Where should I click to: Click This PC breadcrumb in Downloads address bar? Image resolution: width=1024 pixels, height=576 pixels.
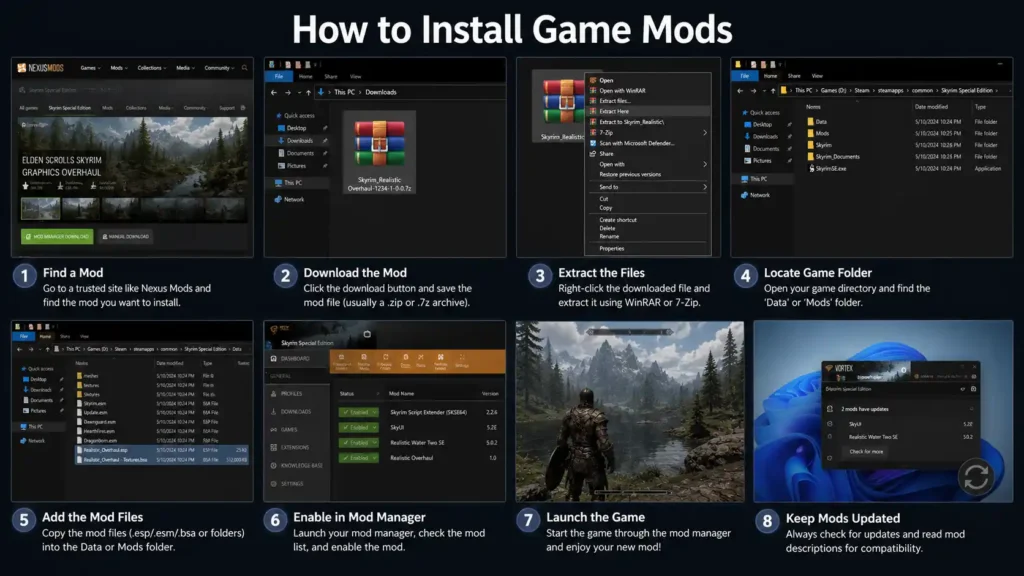click(x=344, y=93)
